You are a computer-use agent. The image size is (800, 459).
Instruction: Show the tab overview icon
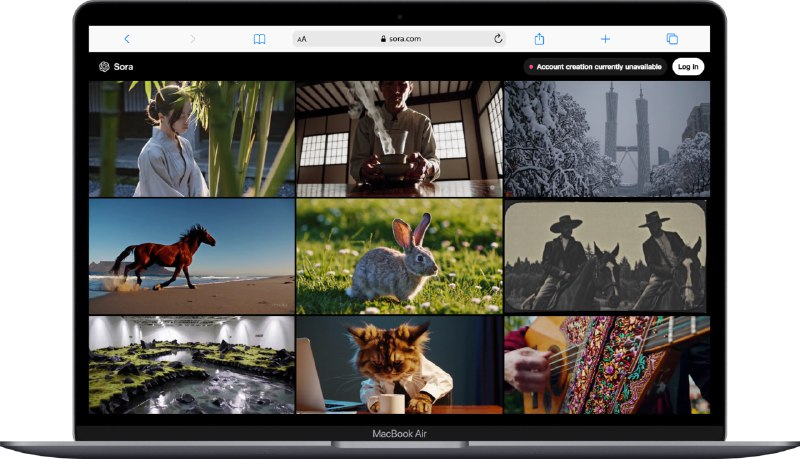click(672, 39)
